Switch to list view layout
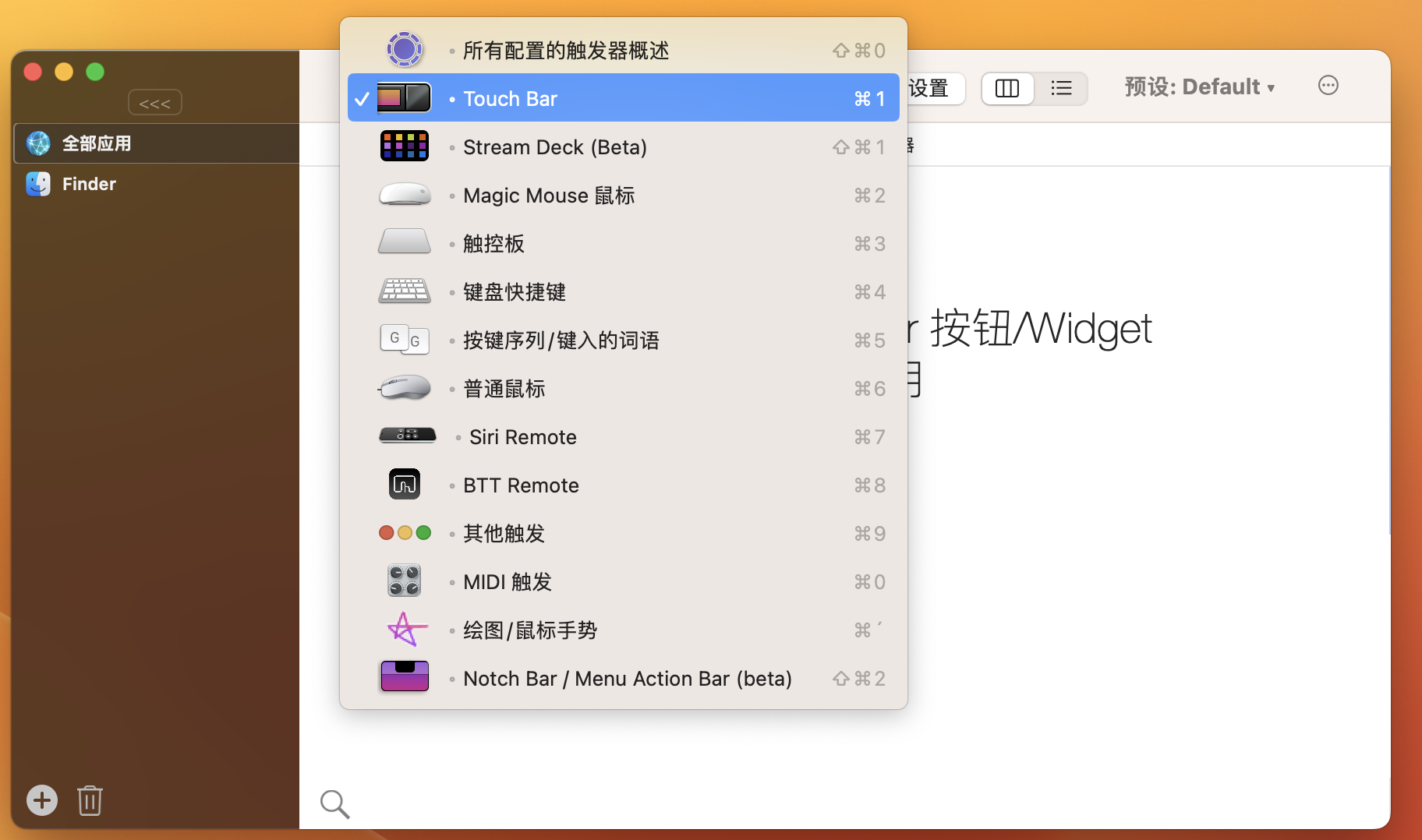Viewport: 1422px width, 840px height. tap(1061, 88)
